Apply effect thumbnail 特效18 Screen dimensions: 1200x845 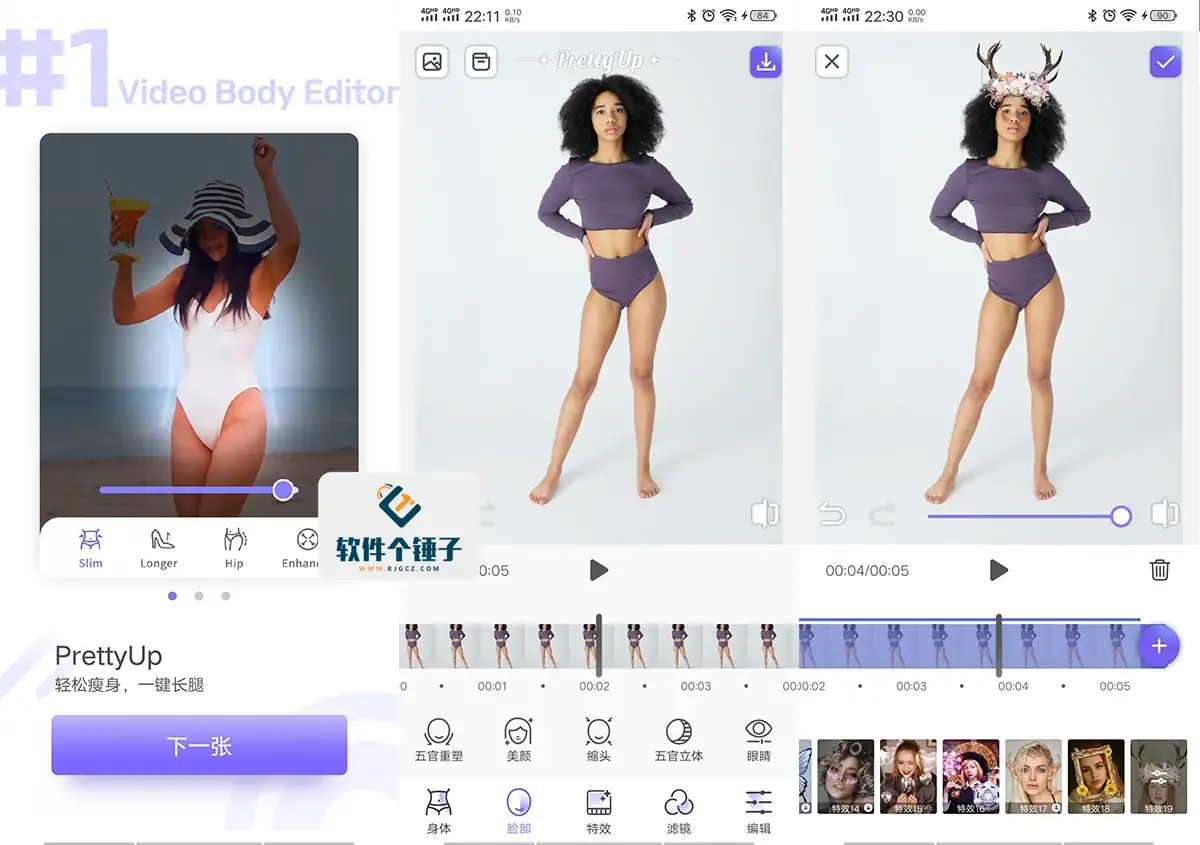[1096, 777]
